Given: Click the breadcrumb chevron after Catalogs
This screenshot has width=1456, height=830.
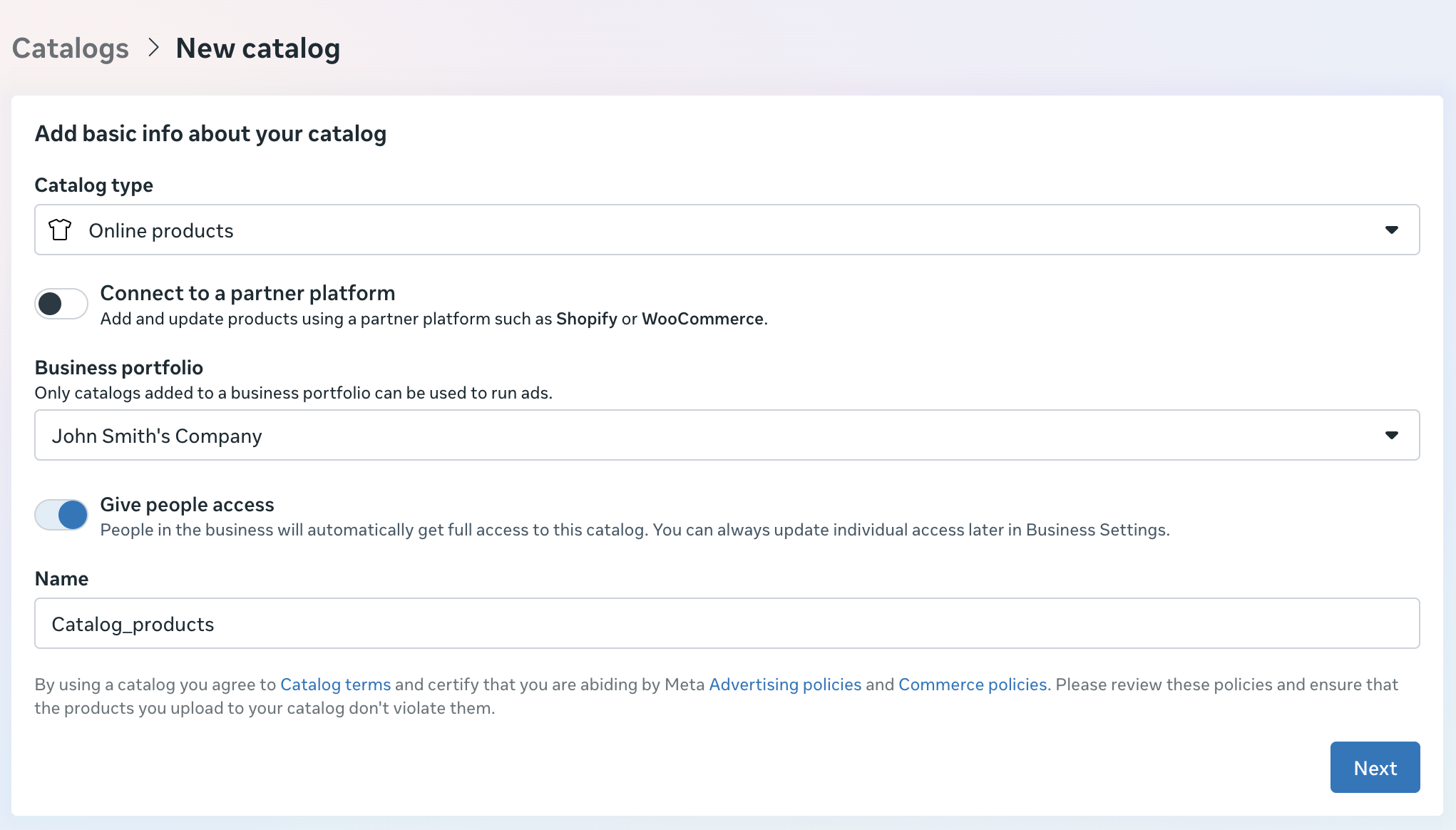Looking at the screenshot, I should (x=153, y=48).
